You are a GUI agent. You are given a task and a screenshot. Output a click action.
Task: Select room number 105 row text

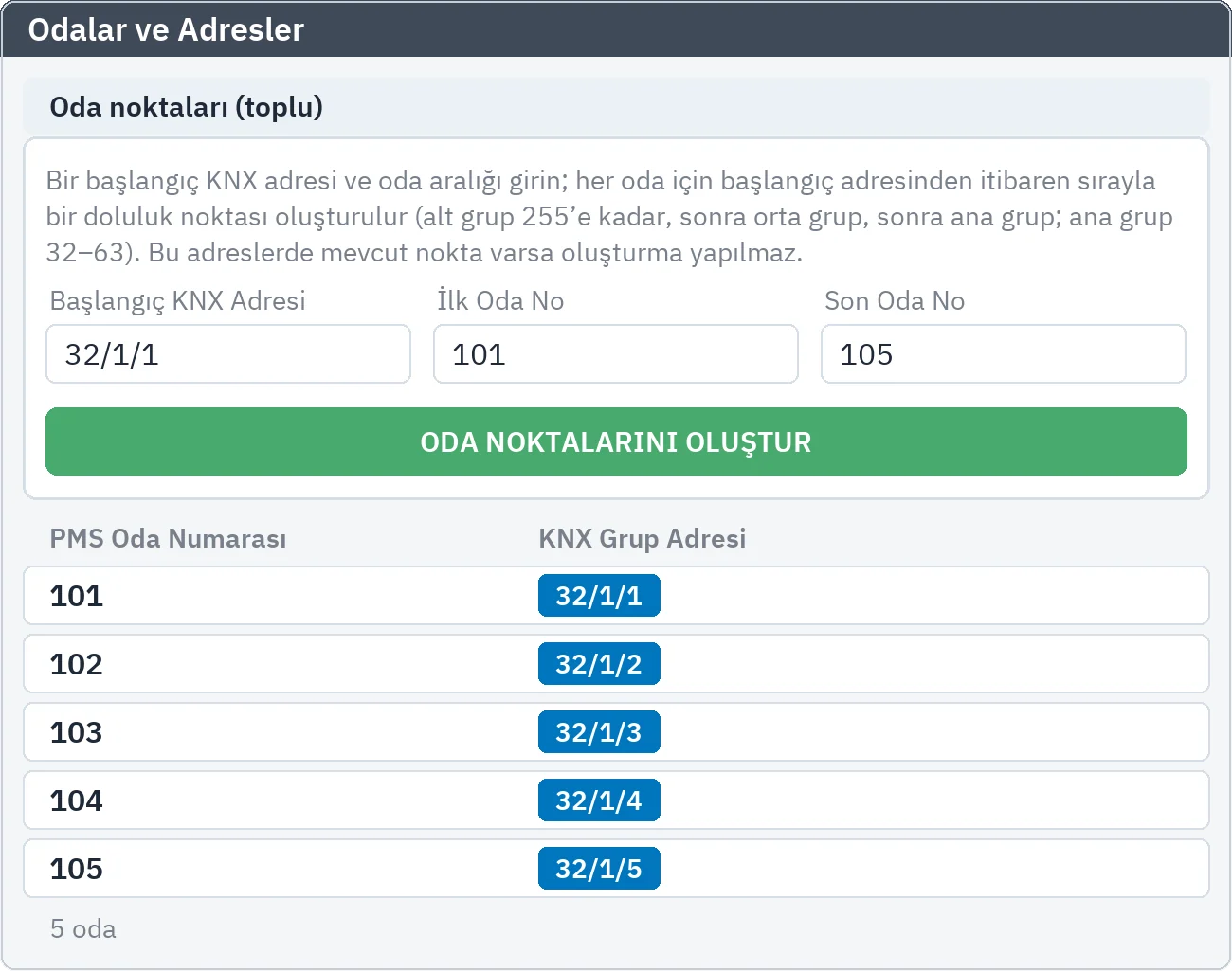click(x=76, y=869)
